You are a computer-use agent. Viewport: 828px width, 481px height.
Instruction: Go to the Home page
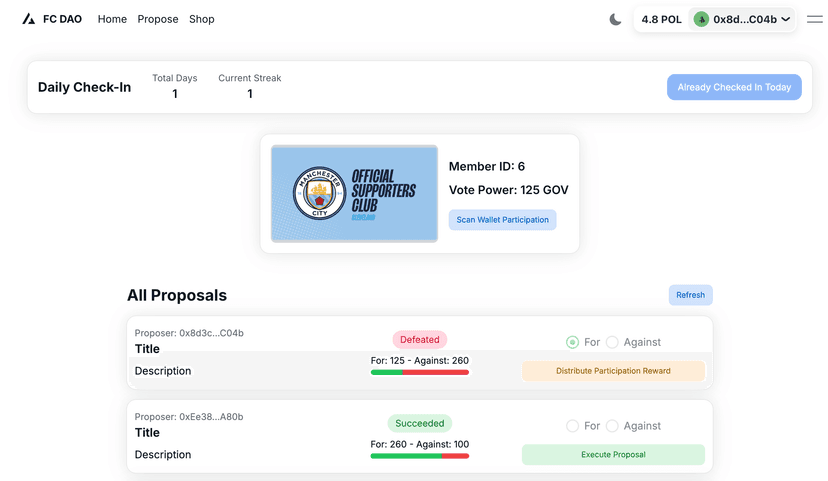coord(112,19)
